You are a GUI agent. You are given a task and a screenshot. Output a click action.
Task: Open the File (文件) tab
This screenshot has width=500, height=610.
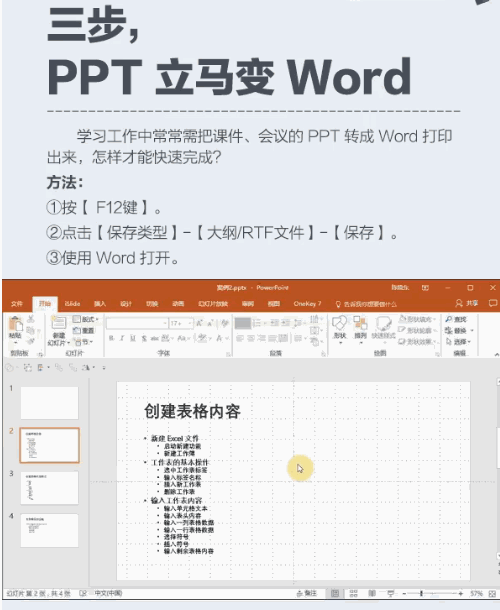point(16,303)
